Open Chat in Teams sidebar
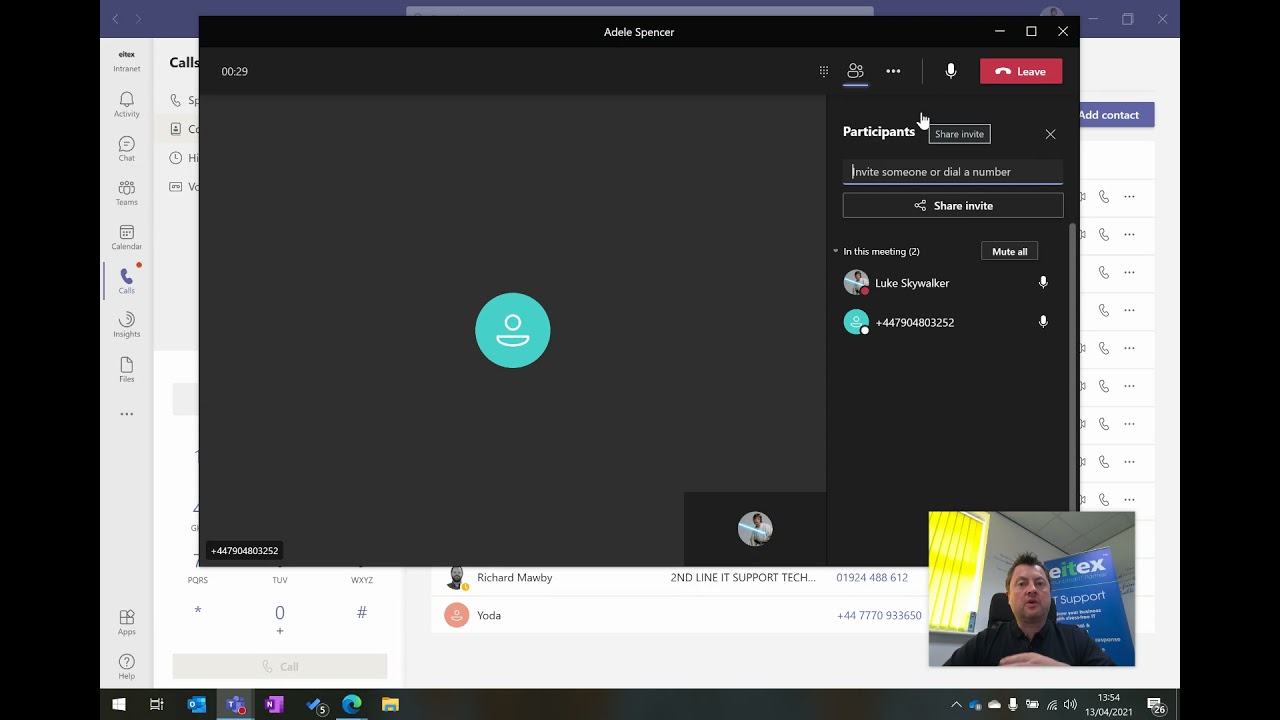The height and width of the screenshot is (720, 1280). coord(126,149)
